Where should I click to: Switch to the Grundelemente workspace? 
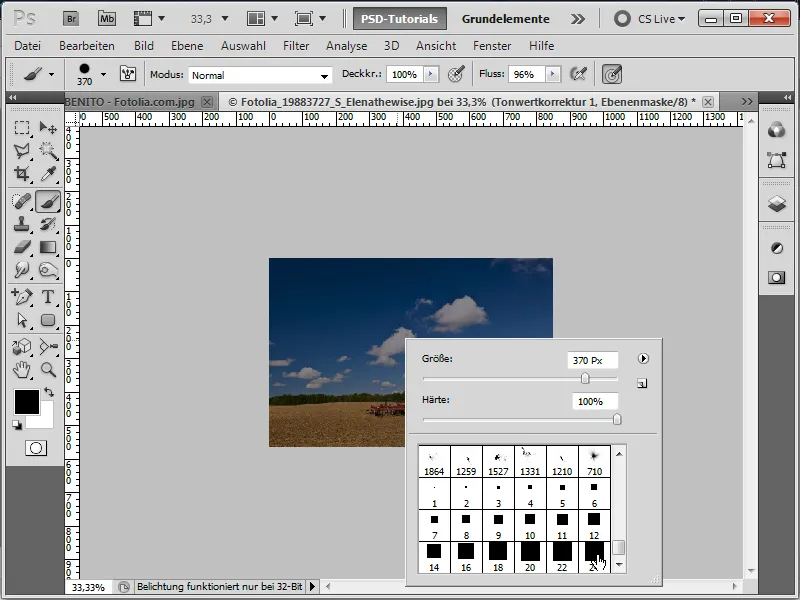coord(506,19)
